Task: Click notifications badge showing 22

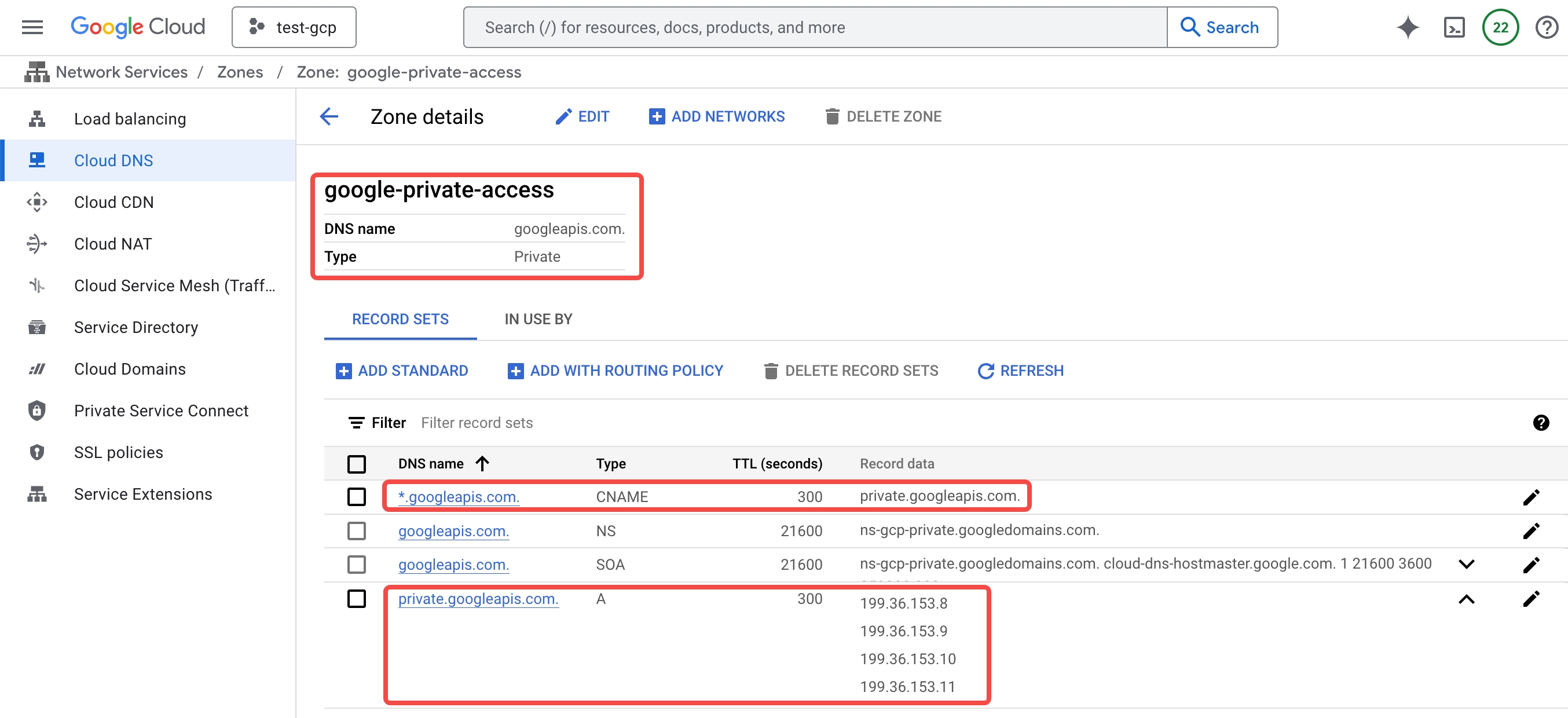Action: 1500,27
